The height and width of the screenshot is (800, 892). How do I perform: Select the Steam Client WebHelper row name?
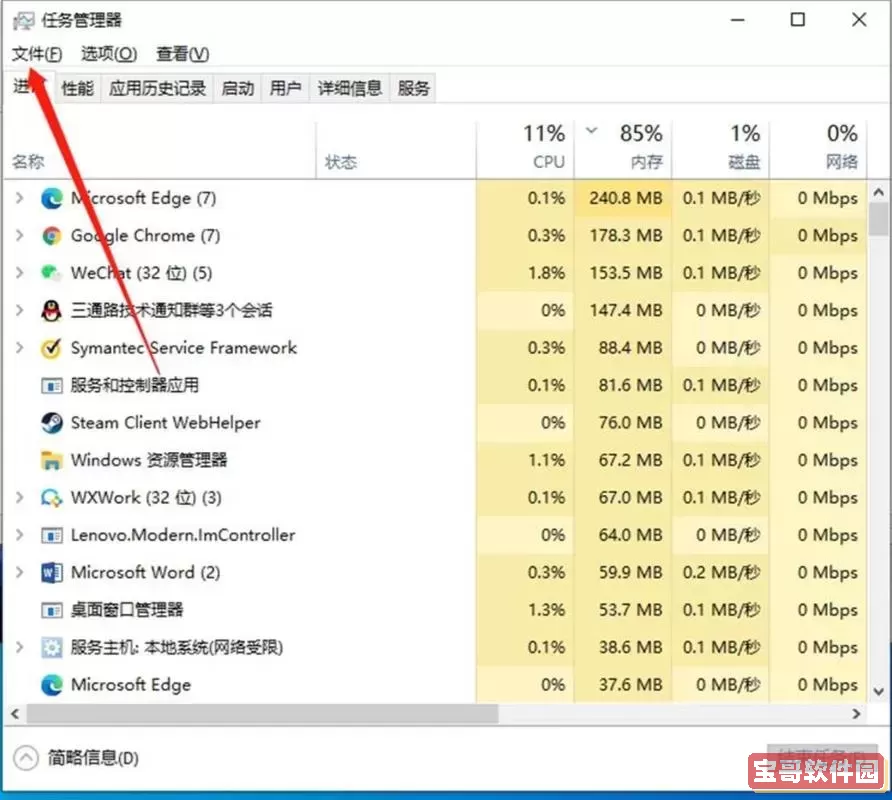[x=165, y=423]
